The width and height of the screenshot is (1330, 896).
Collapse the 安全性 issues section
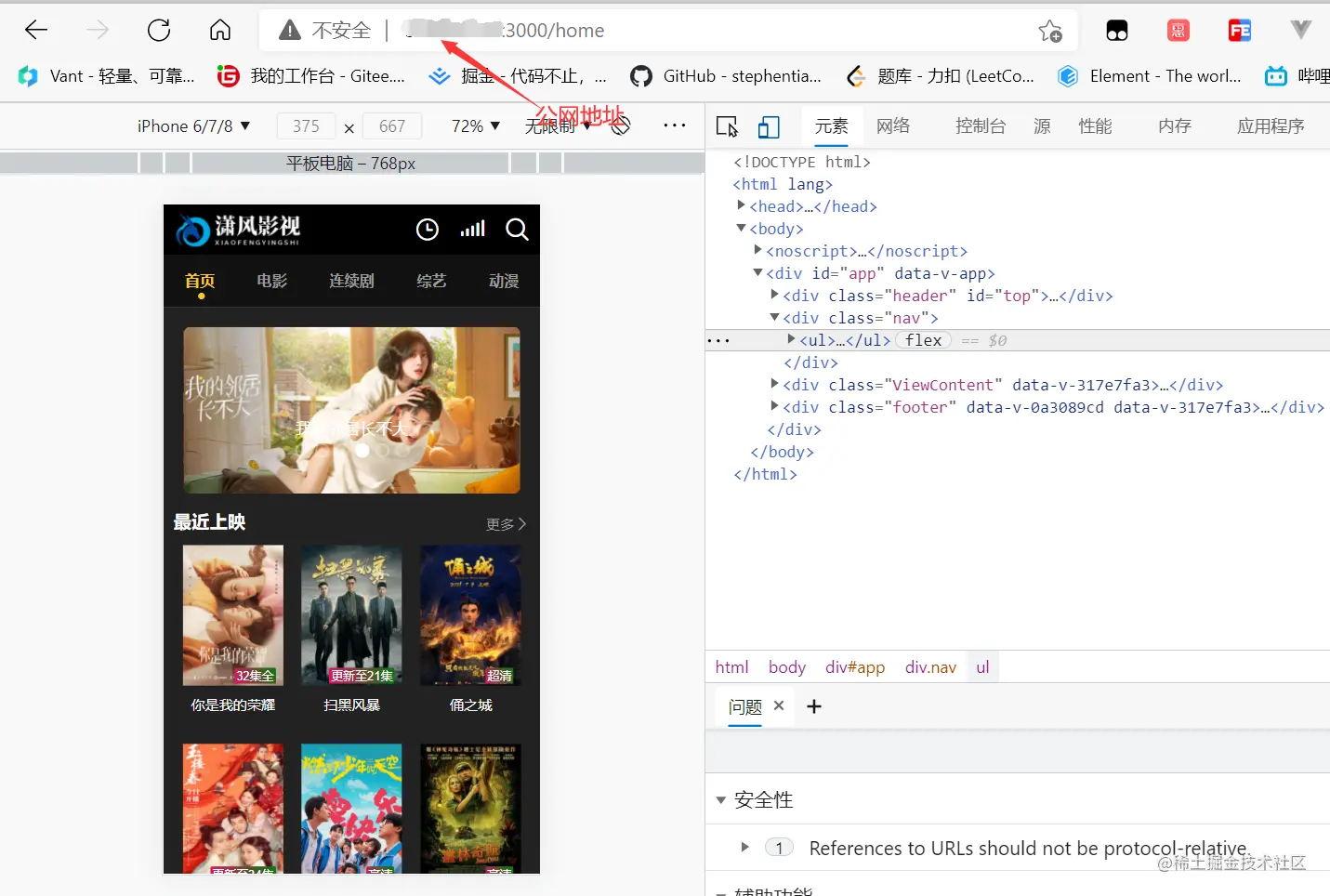pyautogui.click(x=720, y=800)
